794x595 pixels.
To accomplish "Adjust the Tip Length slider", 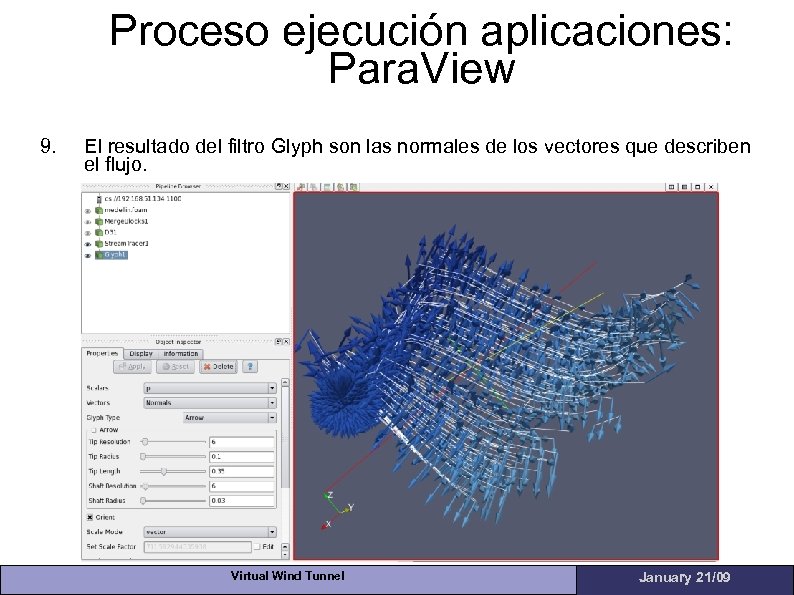I will (x=173, y=471).
